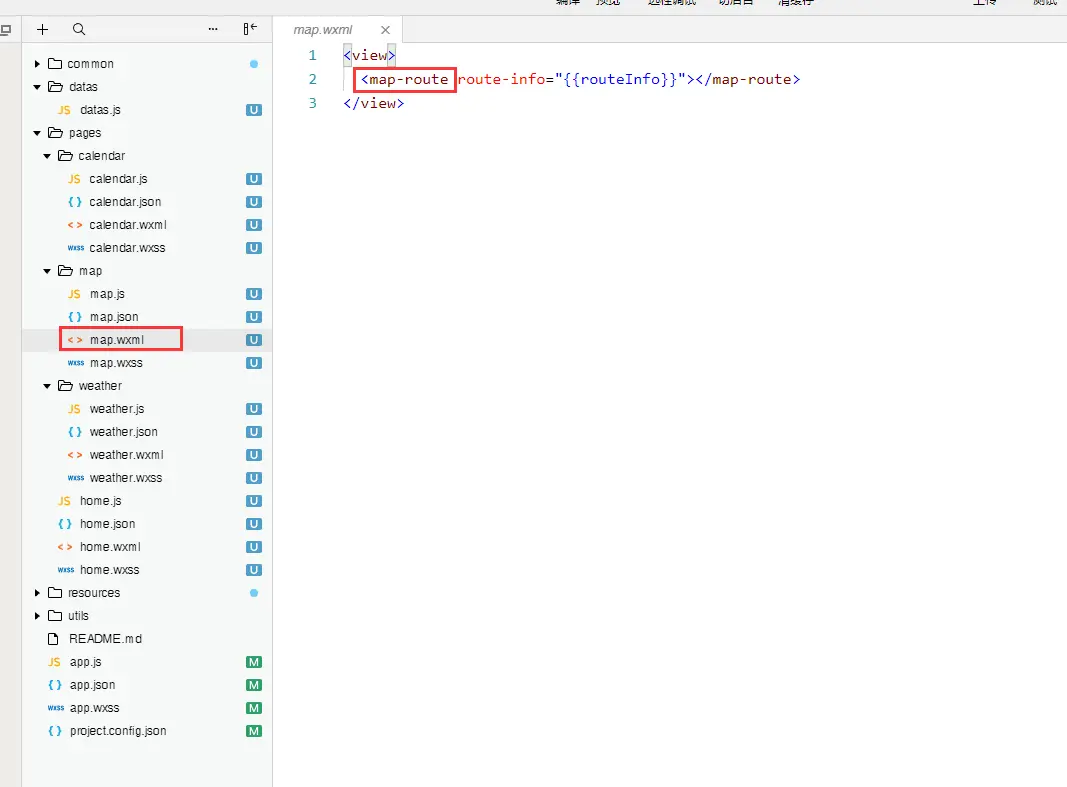Viewport: 1067px width, 787px height.
Task: Expand the resources folder
Action: click(37, 593)
